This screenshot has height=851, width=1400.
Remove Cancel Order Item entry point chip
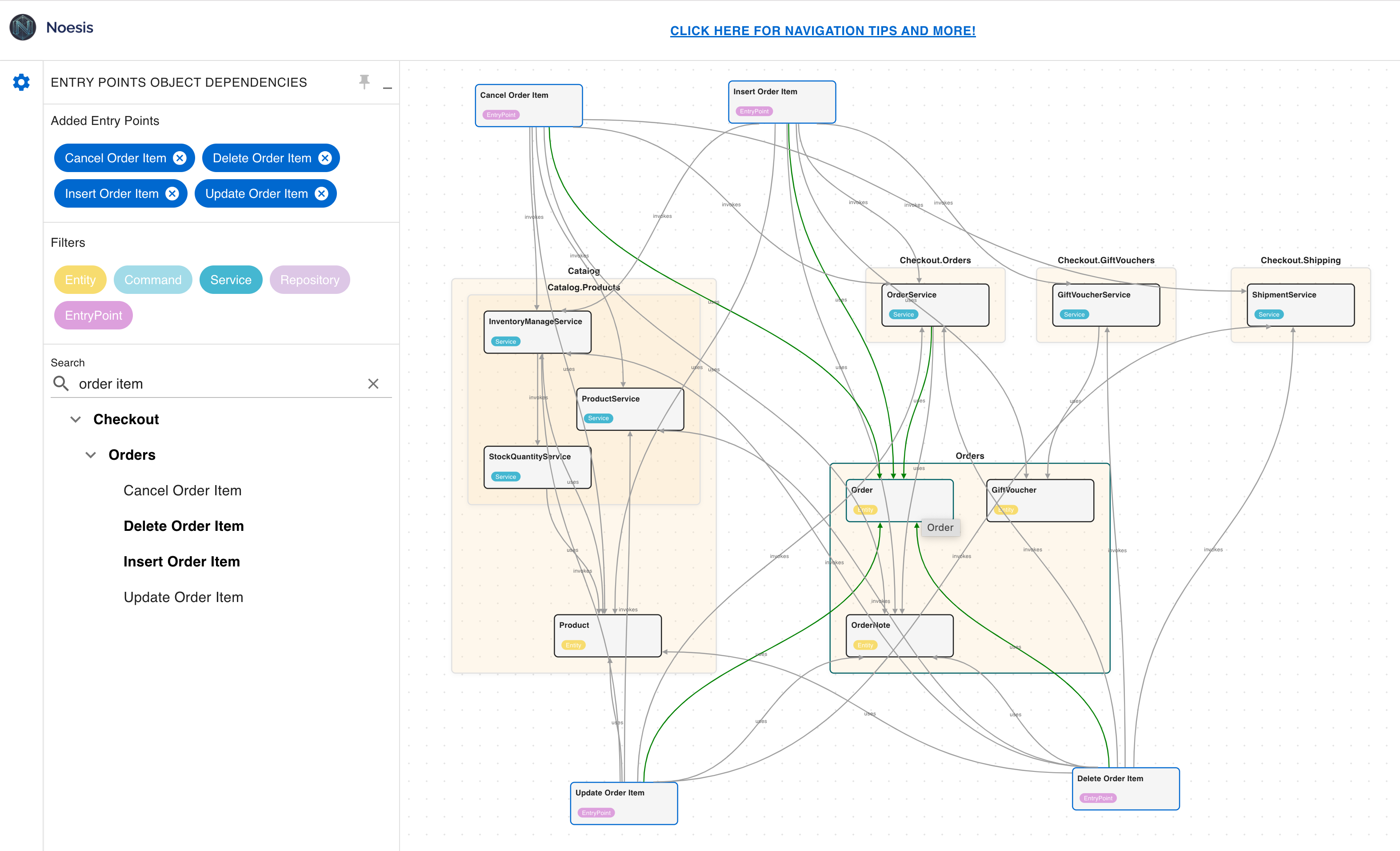coord(180,158)
